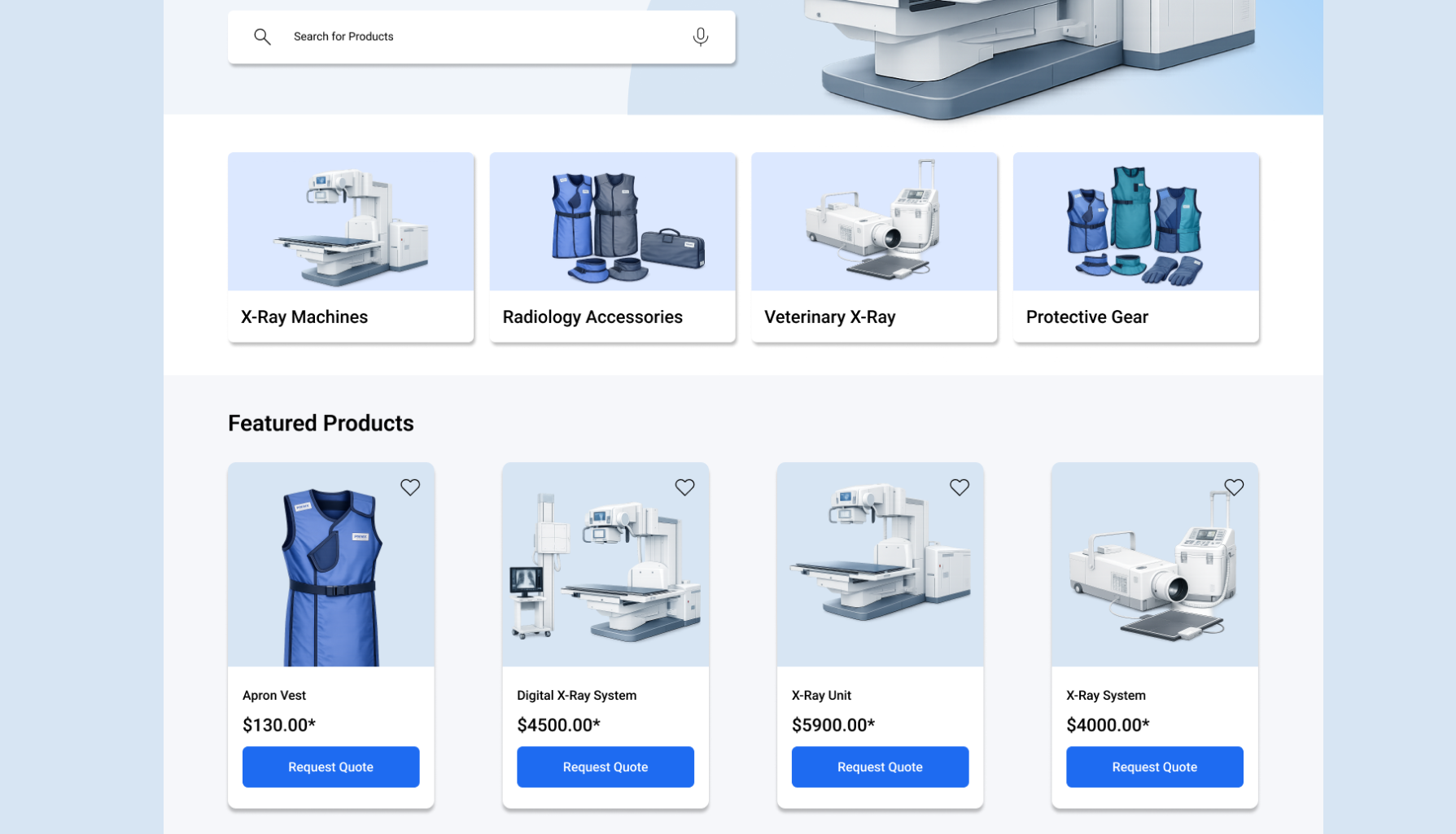Screen dimensions: 1456x834
Task: Toggle the heart icon on Apron Vest
Action: (x=410, y=487)
